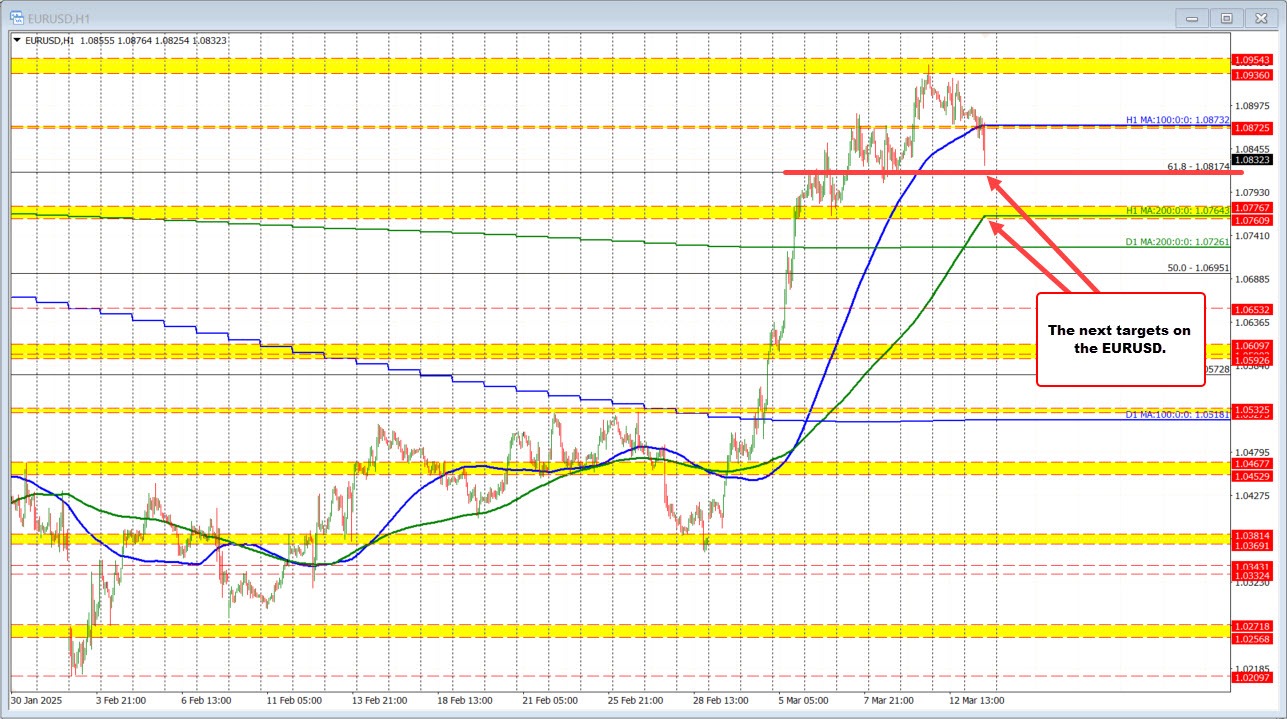Click the 61.8 - 1.08174 Fibonacci label
This screenshot has height=719, width=1287.
(x=1197, y=167)
